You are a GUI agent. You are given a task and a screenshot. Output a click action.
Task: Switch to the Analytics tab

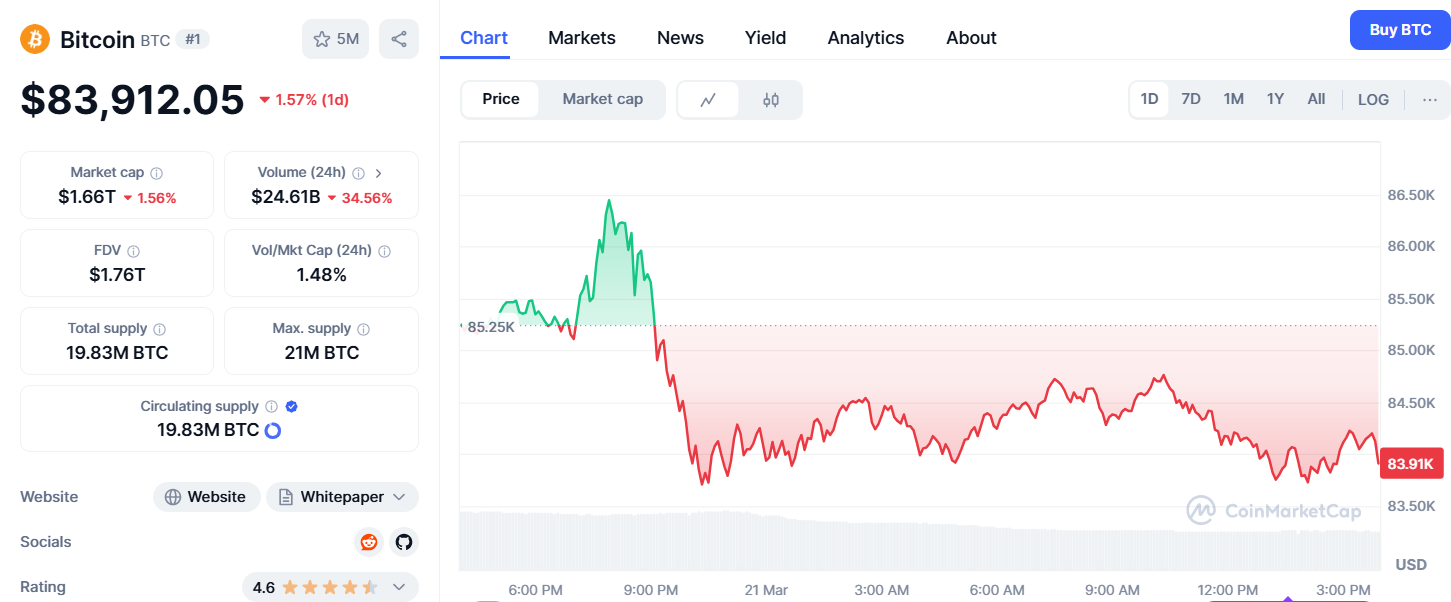[x=865, y=38]
